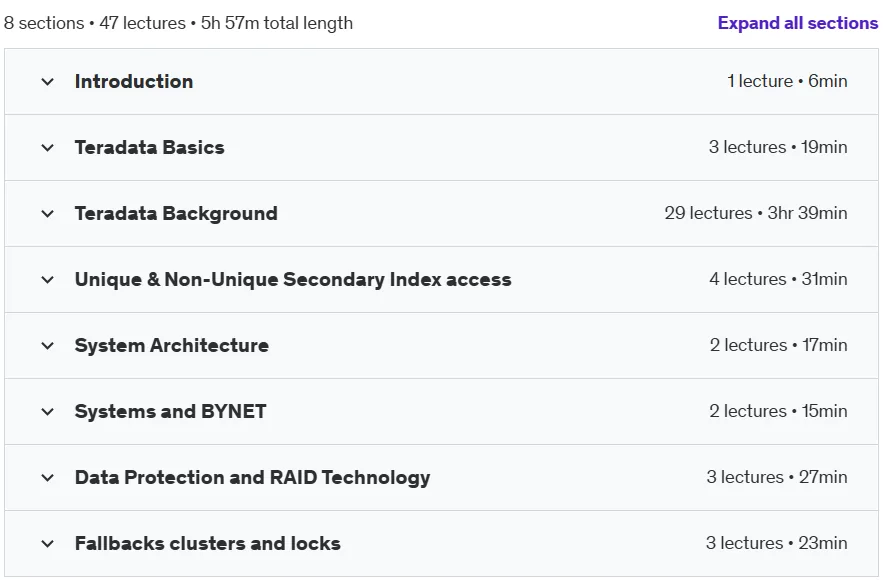Click Unique & Non-Unique Secondary Index access title
883x580 pixels.
tap(293, 279)
